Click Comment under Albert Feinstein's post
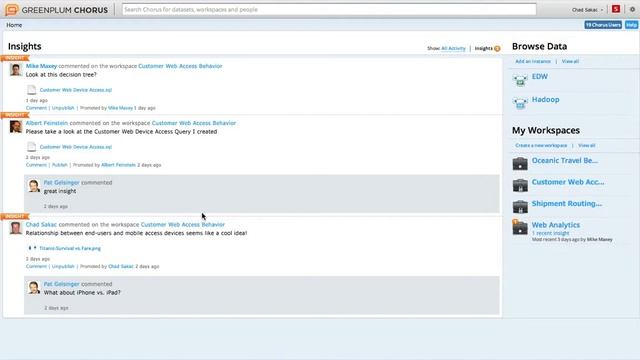The image size is (640, 360). pos(36,165)
